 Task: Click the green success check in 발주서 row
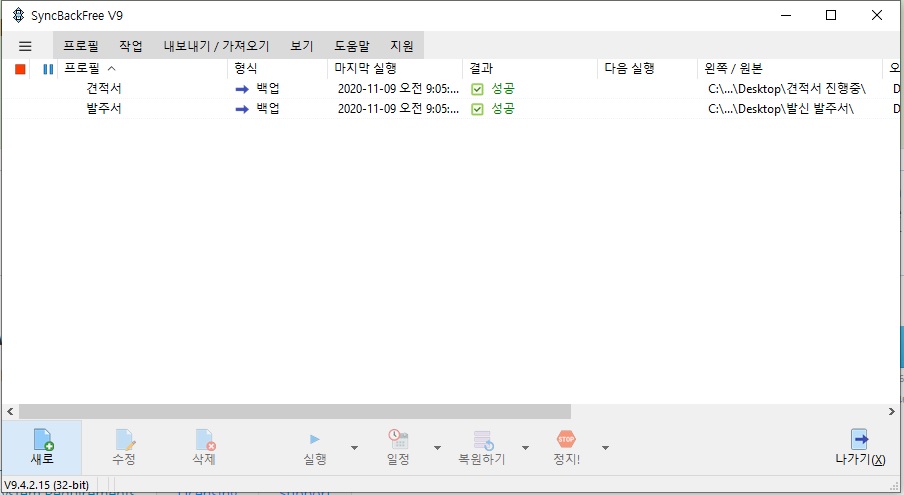click(x=477, y=109)
